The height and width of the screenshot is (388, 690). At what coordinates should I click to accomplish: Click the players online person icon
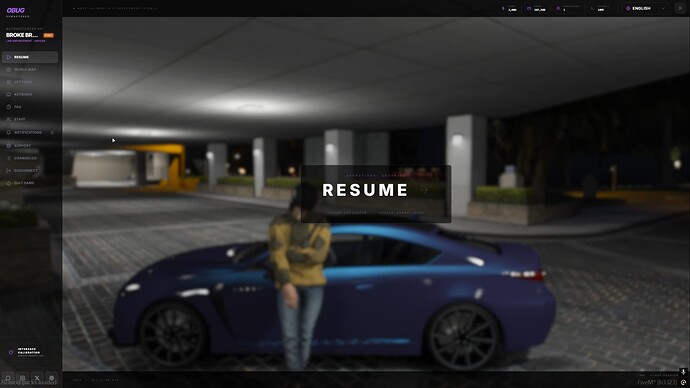(x=558, y=8)
